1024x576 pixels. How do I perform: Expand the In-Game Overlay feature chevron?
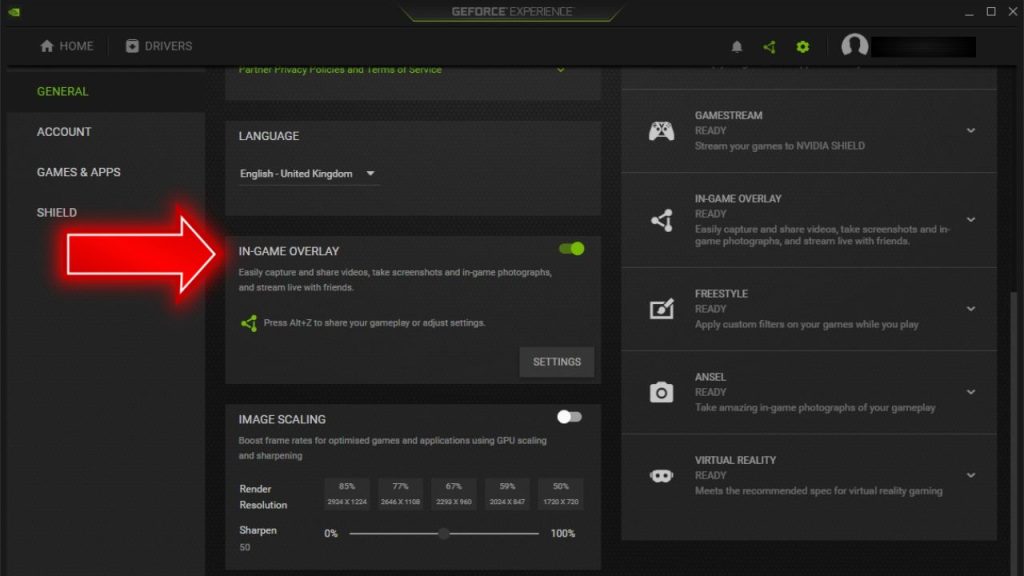click(971, 220)
